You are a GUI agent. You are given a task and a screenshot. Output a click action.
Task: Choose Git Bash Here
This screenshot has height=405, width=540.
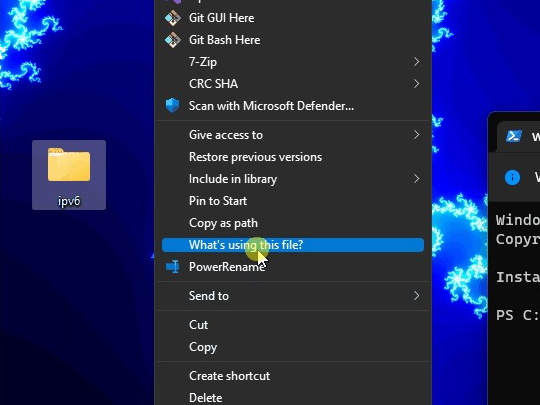293,40
